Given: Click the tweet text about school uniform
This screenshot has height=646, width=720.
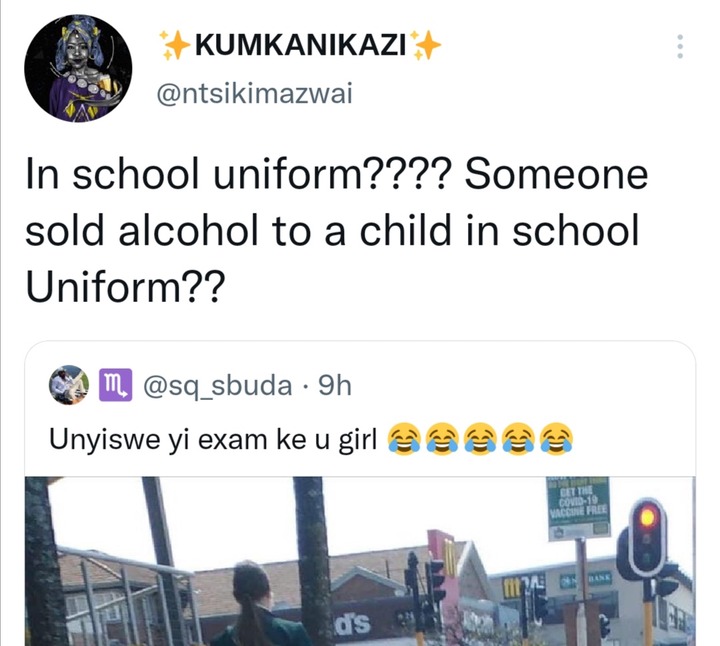Looking at the screenshot, I should coord(337,230).
